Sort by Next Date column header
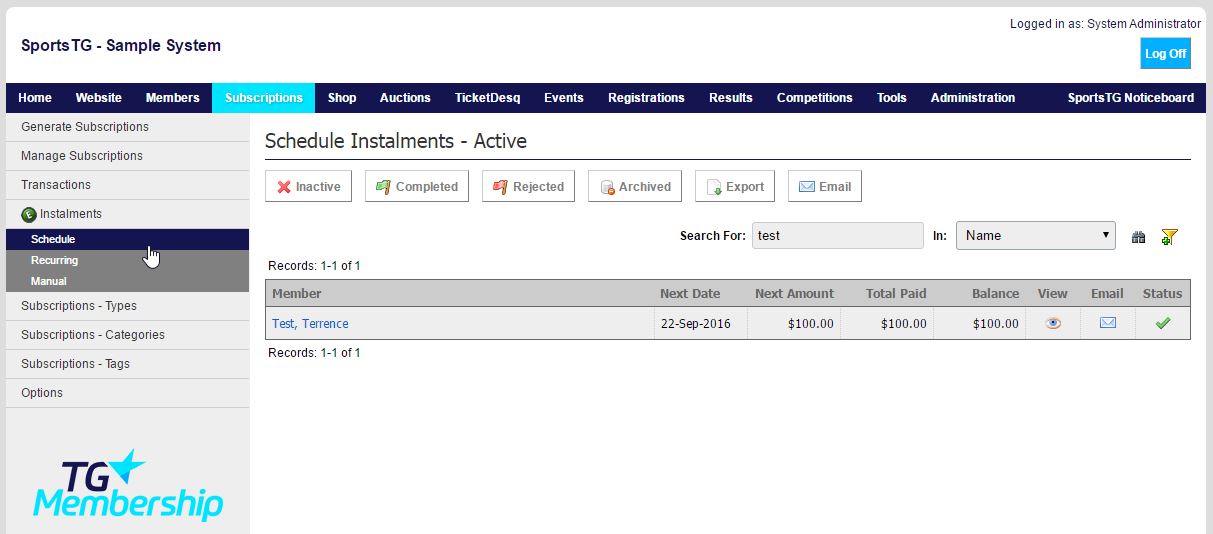The image size is (1213, 534). 690,294
